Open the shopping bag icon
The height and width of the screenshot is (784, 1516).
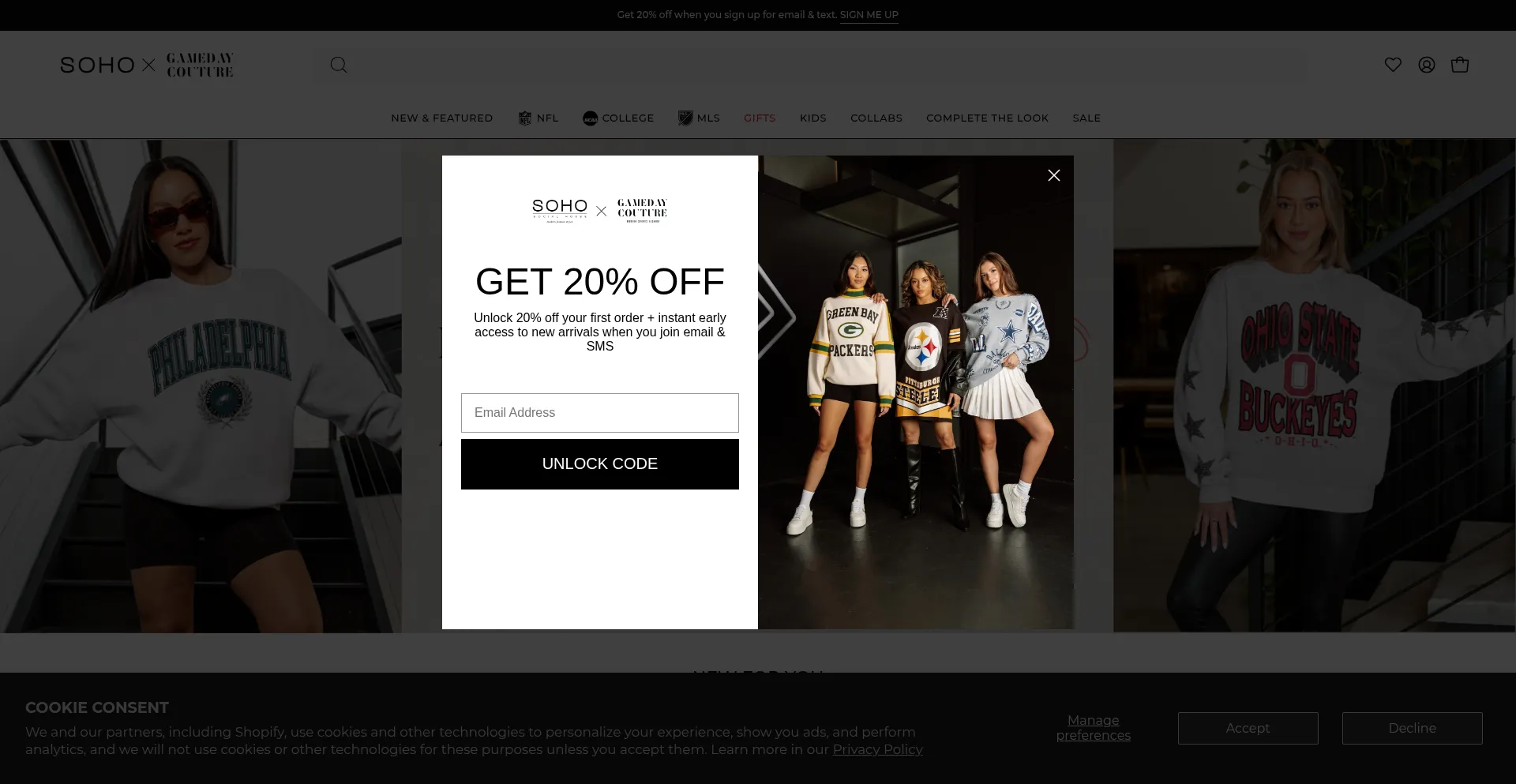1459,65
